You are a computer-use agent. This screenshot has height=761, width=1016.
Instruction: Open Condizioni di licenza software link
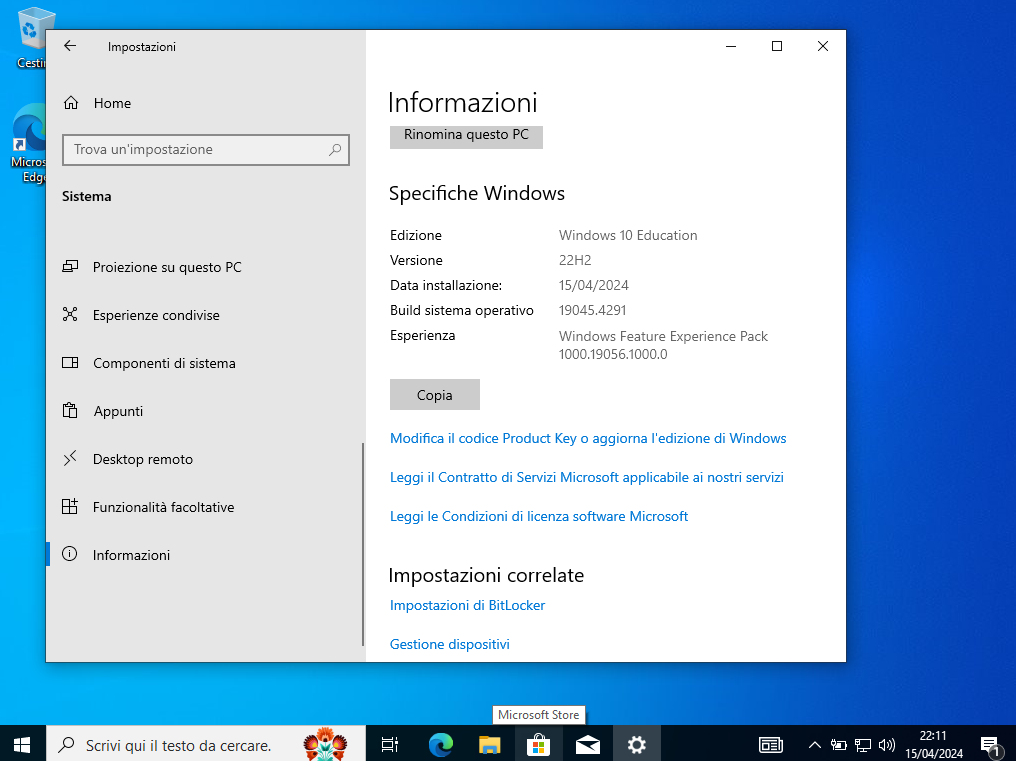pos(538,516)
